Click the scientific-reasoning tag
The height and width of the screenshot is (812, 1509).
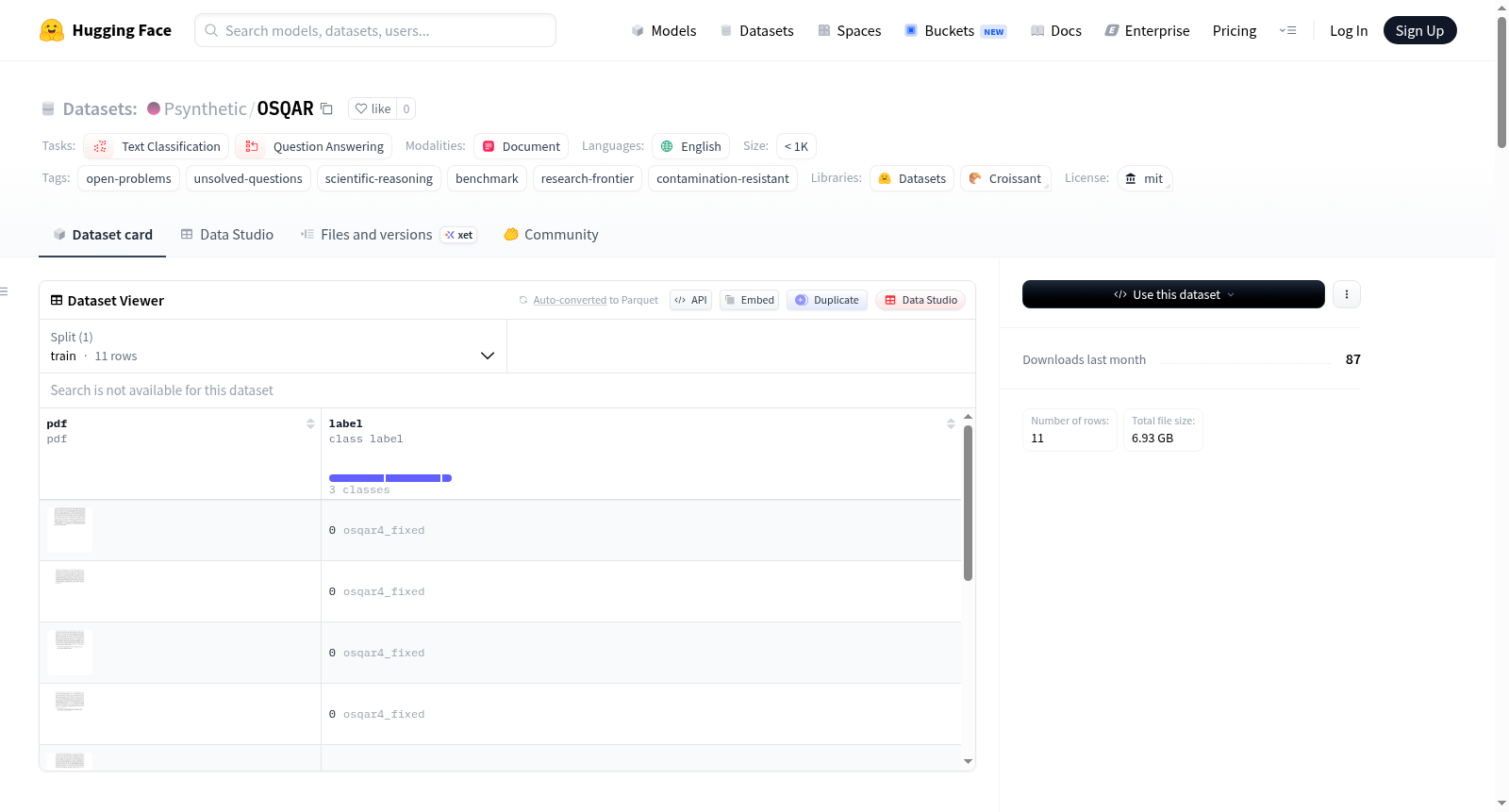pyautogui.click(x=379, y=178)
